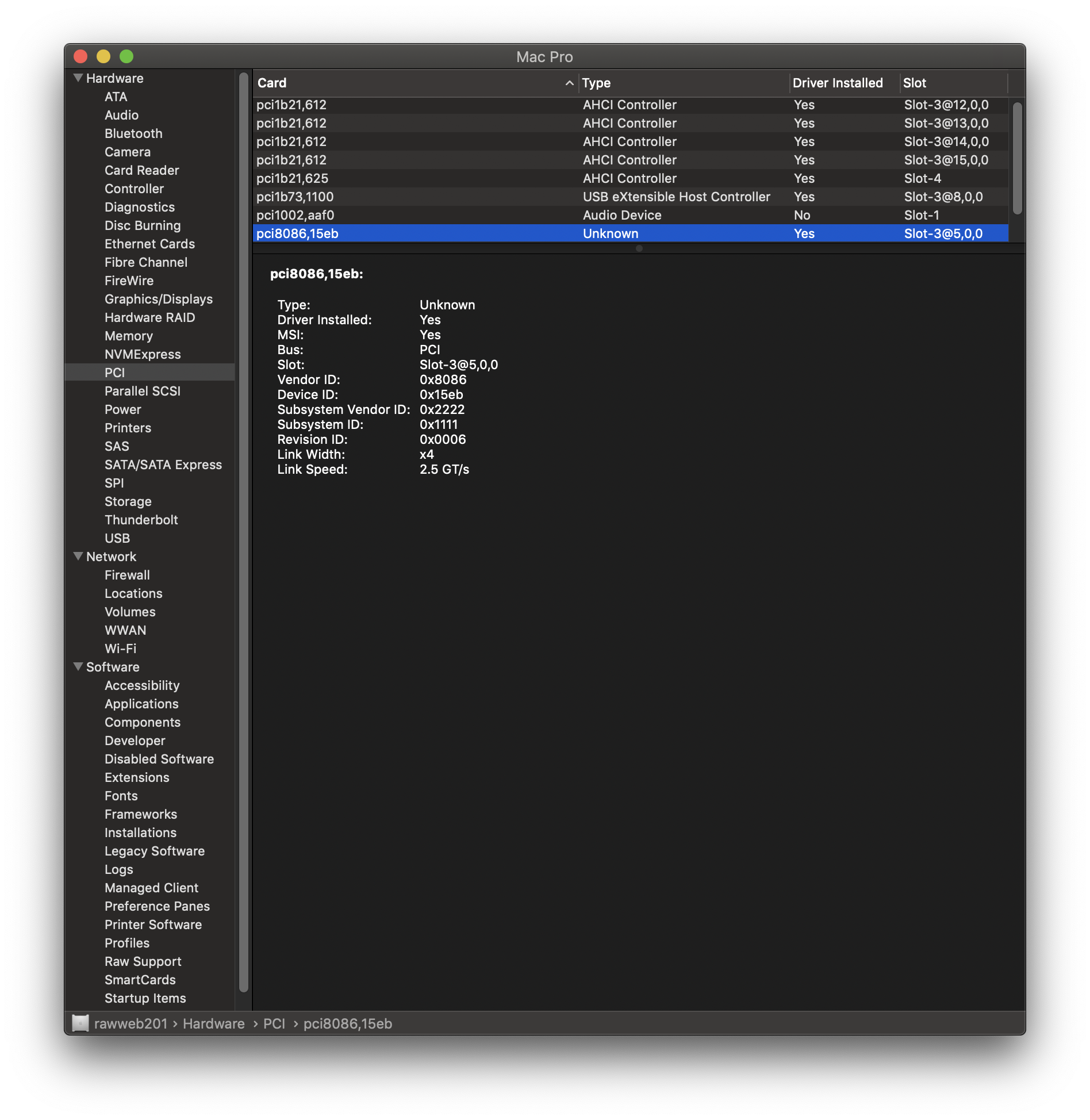Select Thunderbolt in sidebar
This screenshot has width=1090, height=1120.
(141, 520)
